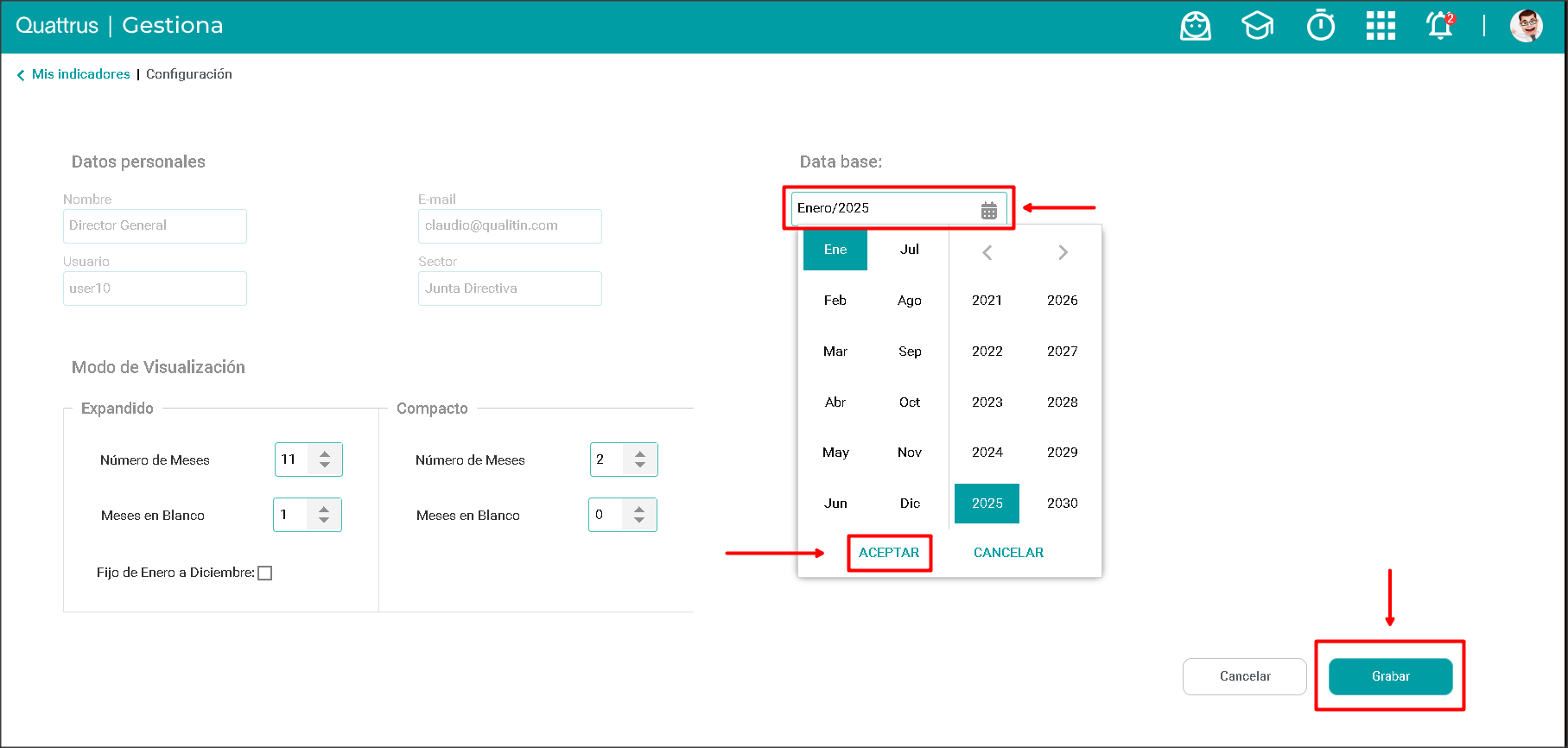Increase Expandido Número de Meses value
This screenshot has height=748, width=1568.
(325, 453)
